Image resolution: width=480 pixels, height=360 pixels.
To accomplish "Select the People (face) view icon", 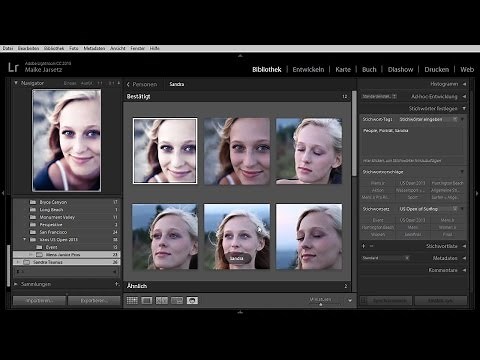I will point(192,300).
